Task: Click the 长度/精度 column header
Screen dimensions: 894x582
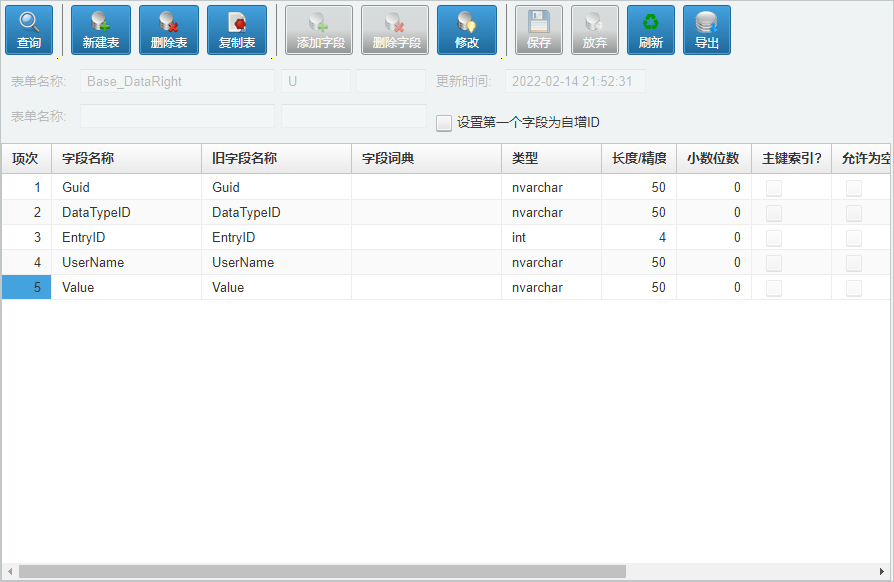Action: pyautogui.click(x=639, y=158)
